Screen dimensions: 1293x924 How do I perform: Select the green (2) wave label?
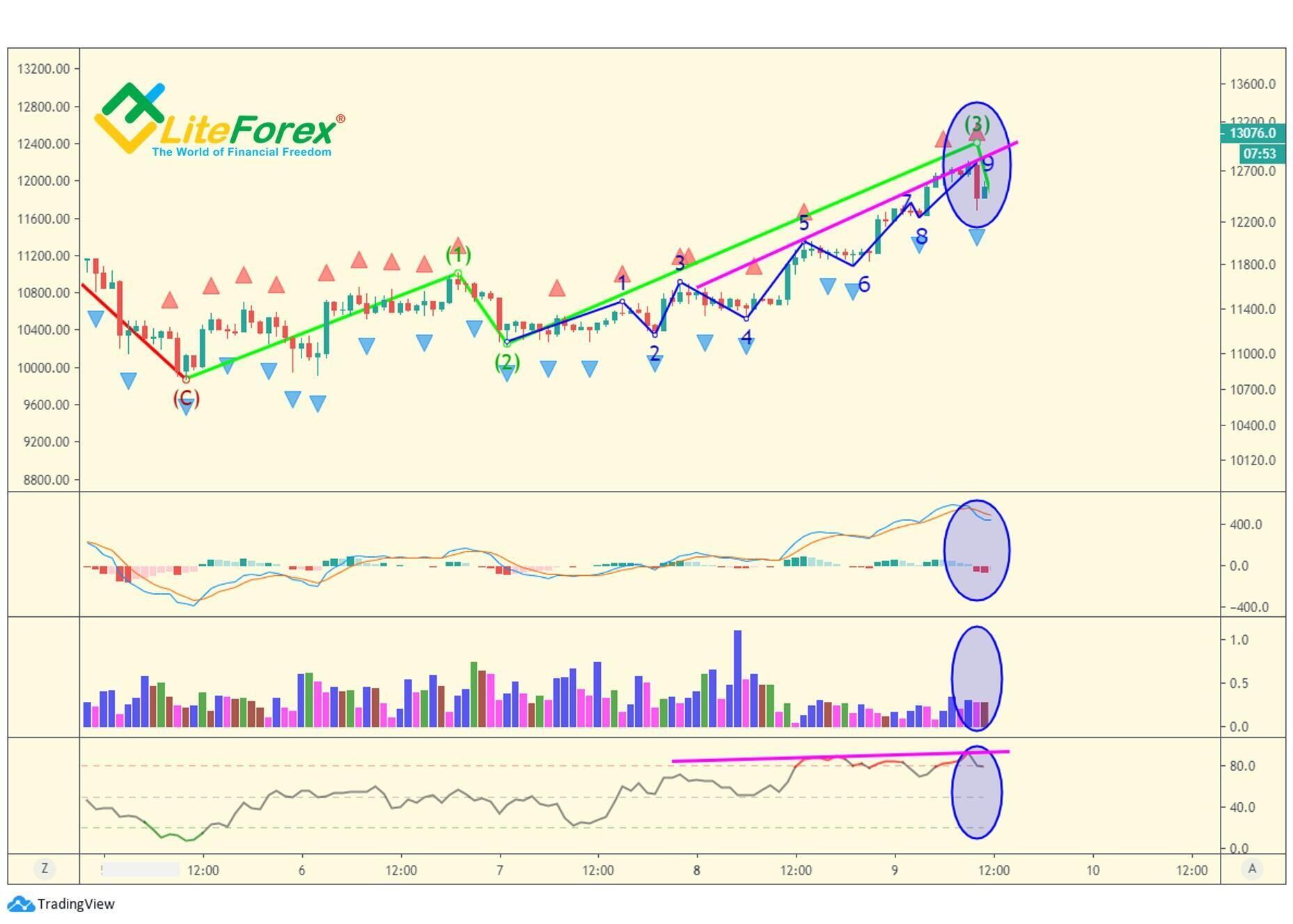click(x=507, y=362)
